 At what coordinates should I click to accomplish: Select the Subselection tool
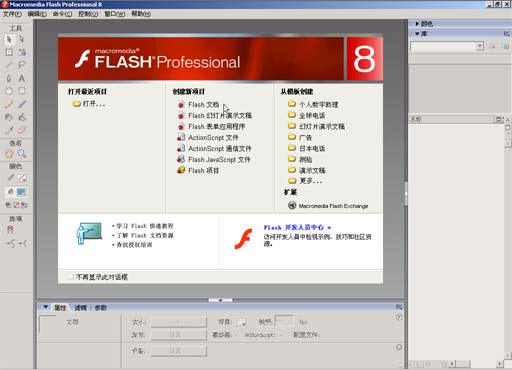click(22, 39)
